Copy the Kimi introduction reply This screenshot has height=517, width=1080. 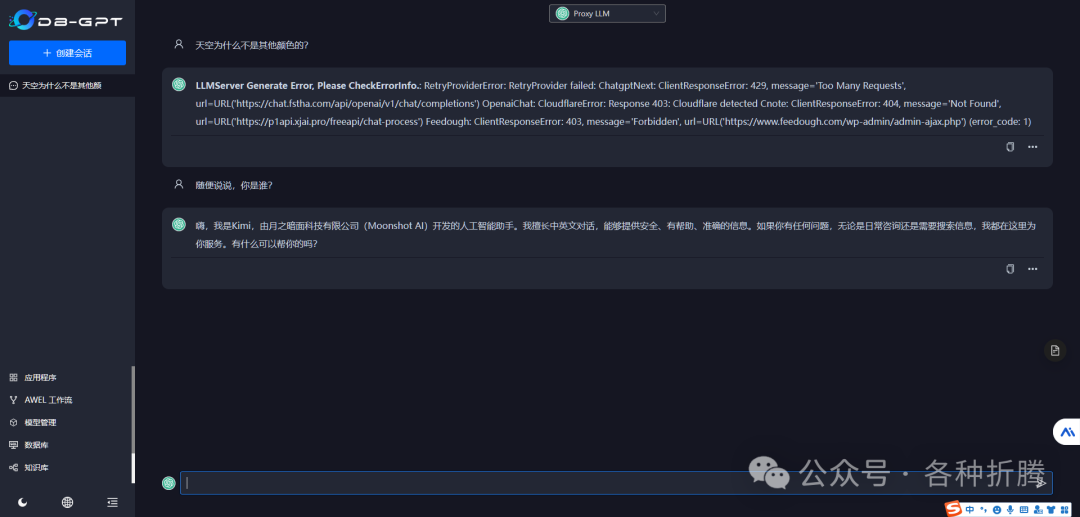[1010, 268]
